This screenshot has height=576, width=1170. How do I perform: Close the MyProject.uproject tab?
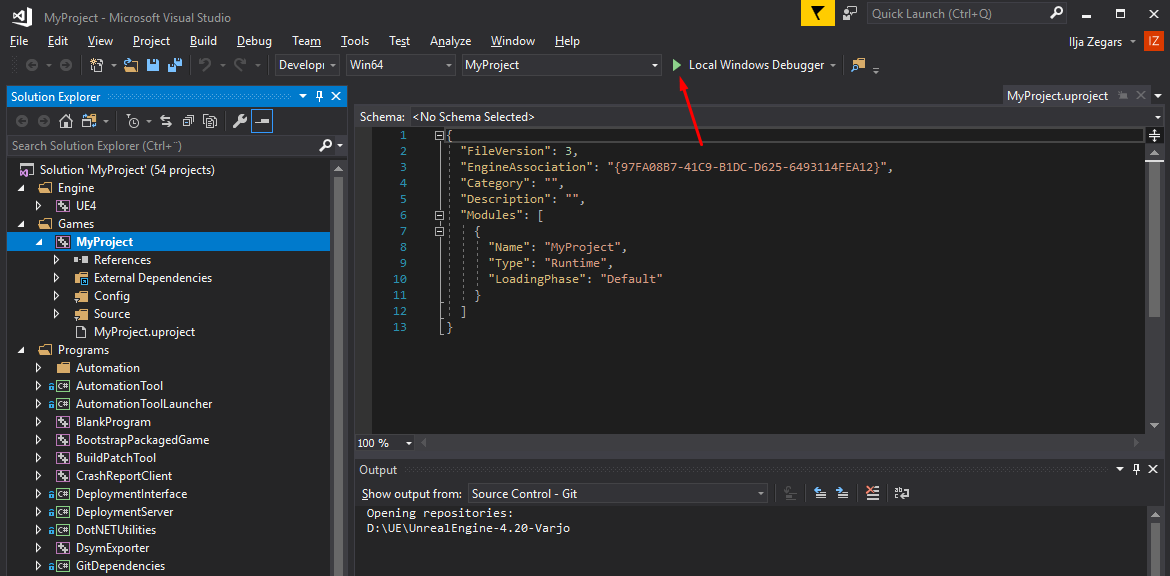coord(1141,96)
